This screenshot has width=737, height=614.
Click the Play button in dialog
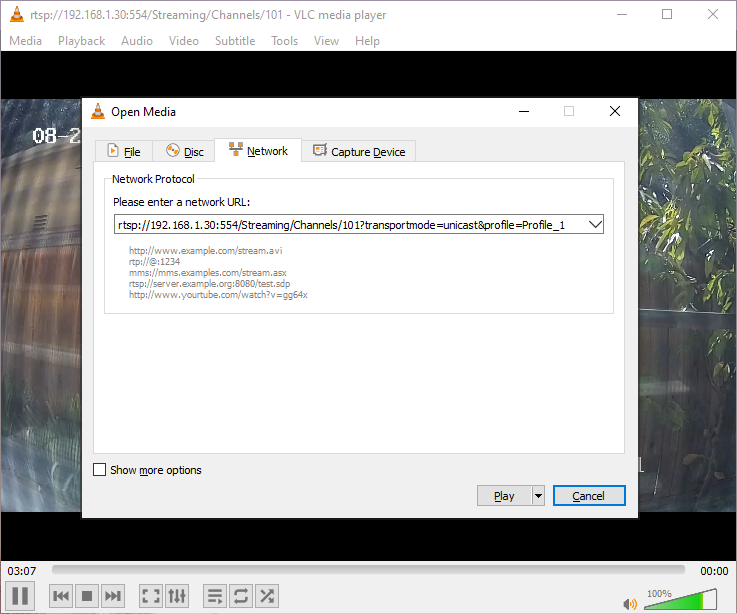tap(504, 496)
